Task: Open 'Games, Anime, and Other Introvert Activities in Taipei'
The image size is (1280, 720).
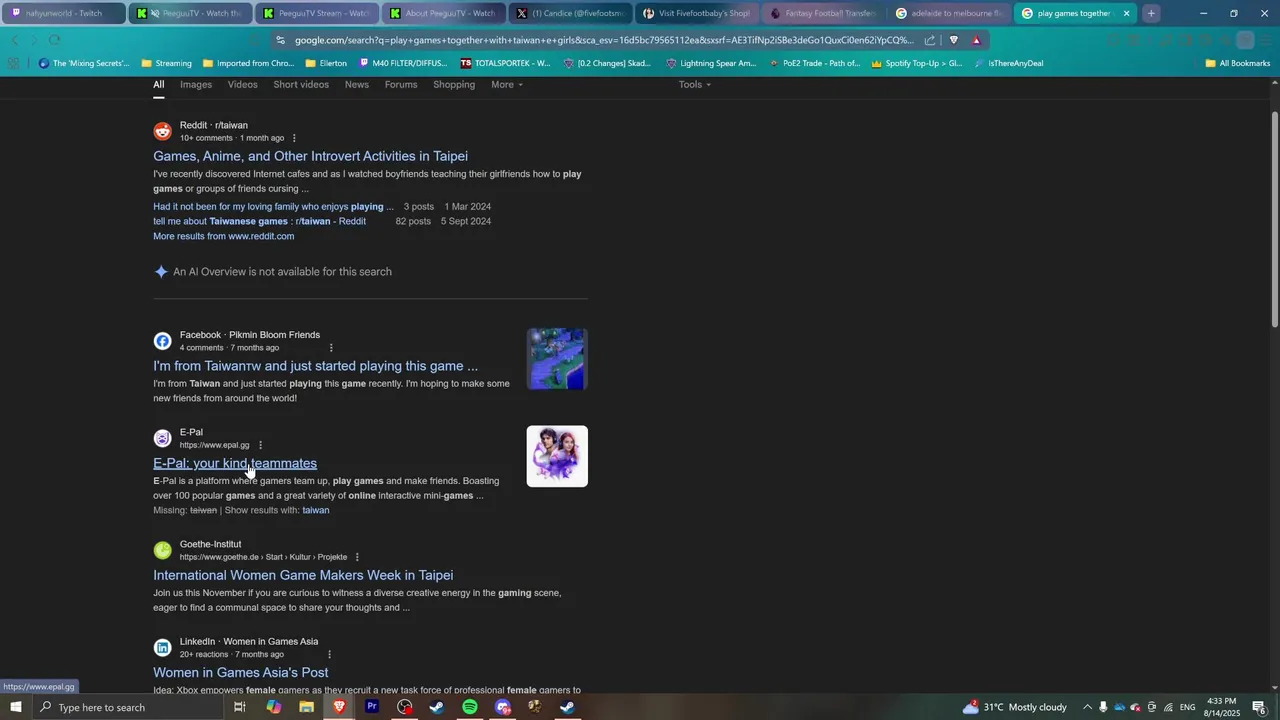Action: tap(310, 156)
